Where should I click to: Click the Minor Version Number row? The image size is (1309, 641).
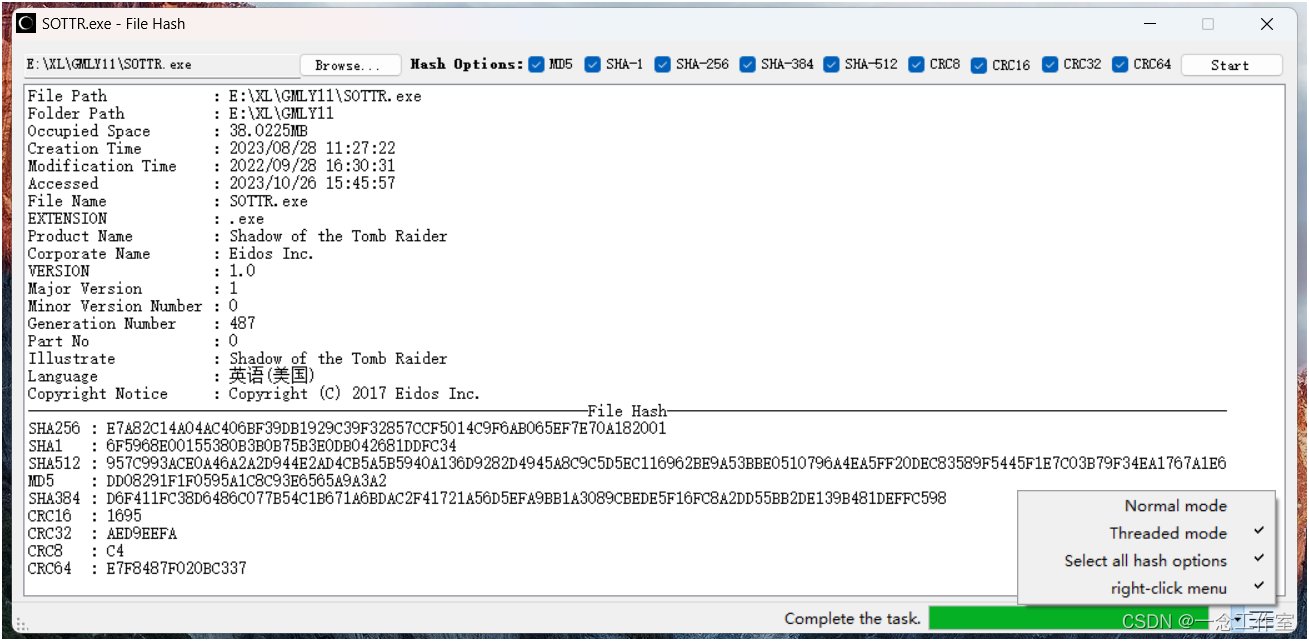tap(133, 306)
